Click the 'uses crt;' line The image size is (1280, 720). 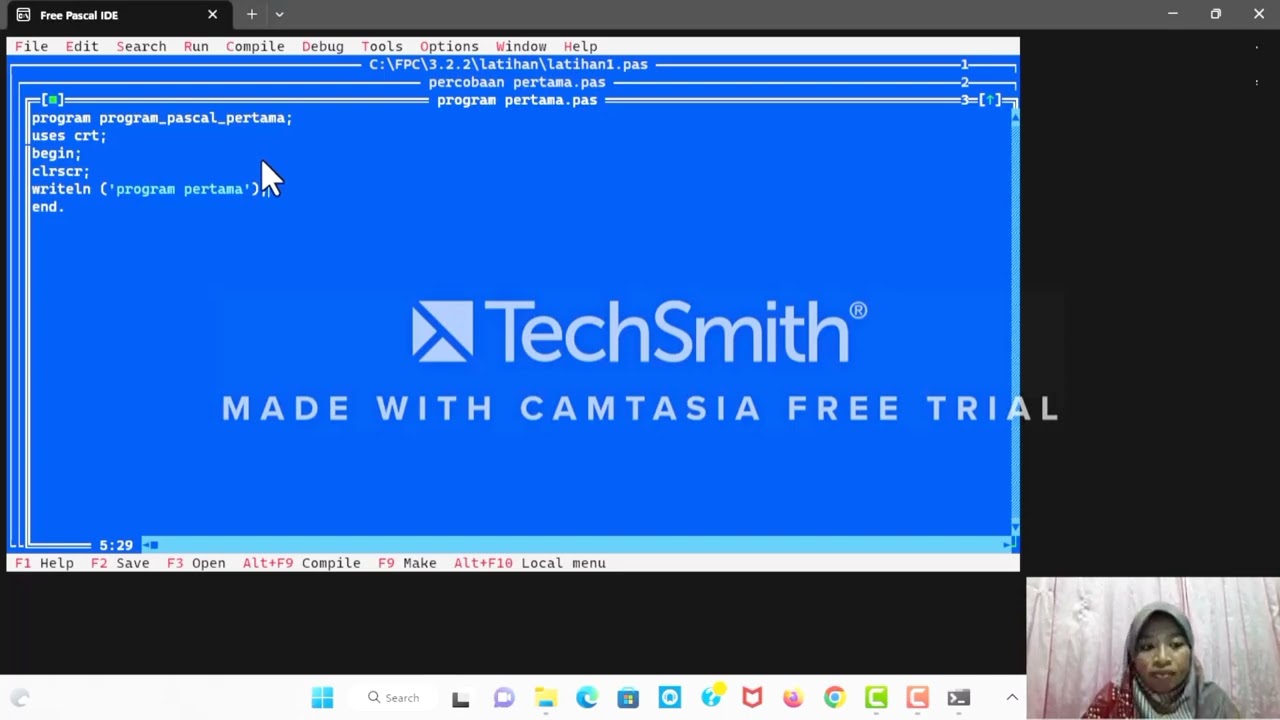tap(69, 136)
